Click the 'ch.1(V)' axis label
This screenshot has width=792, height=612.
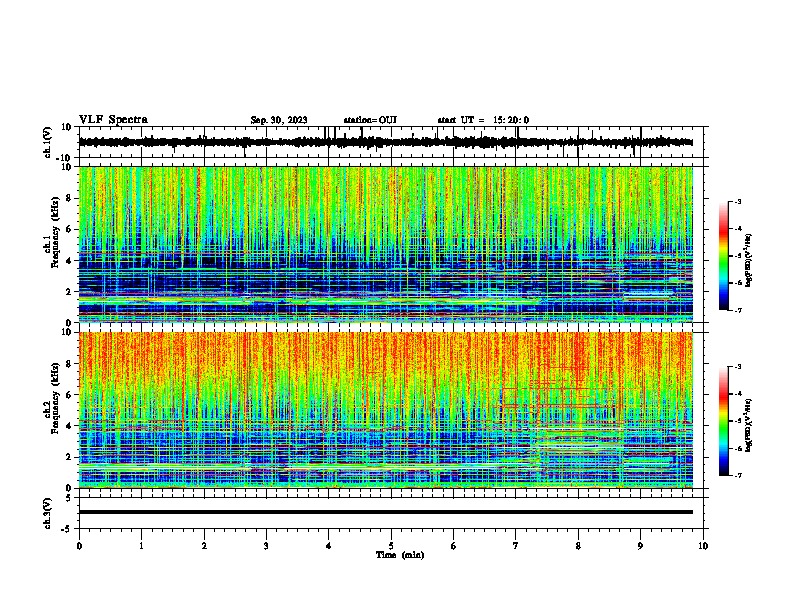[x=50, y=142]
